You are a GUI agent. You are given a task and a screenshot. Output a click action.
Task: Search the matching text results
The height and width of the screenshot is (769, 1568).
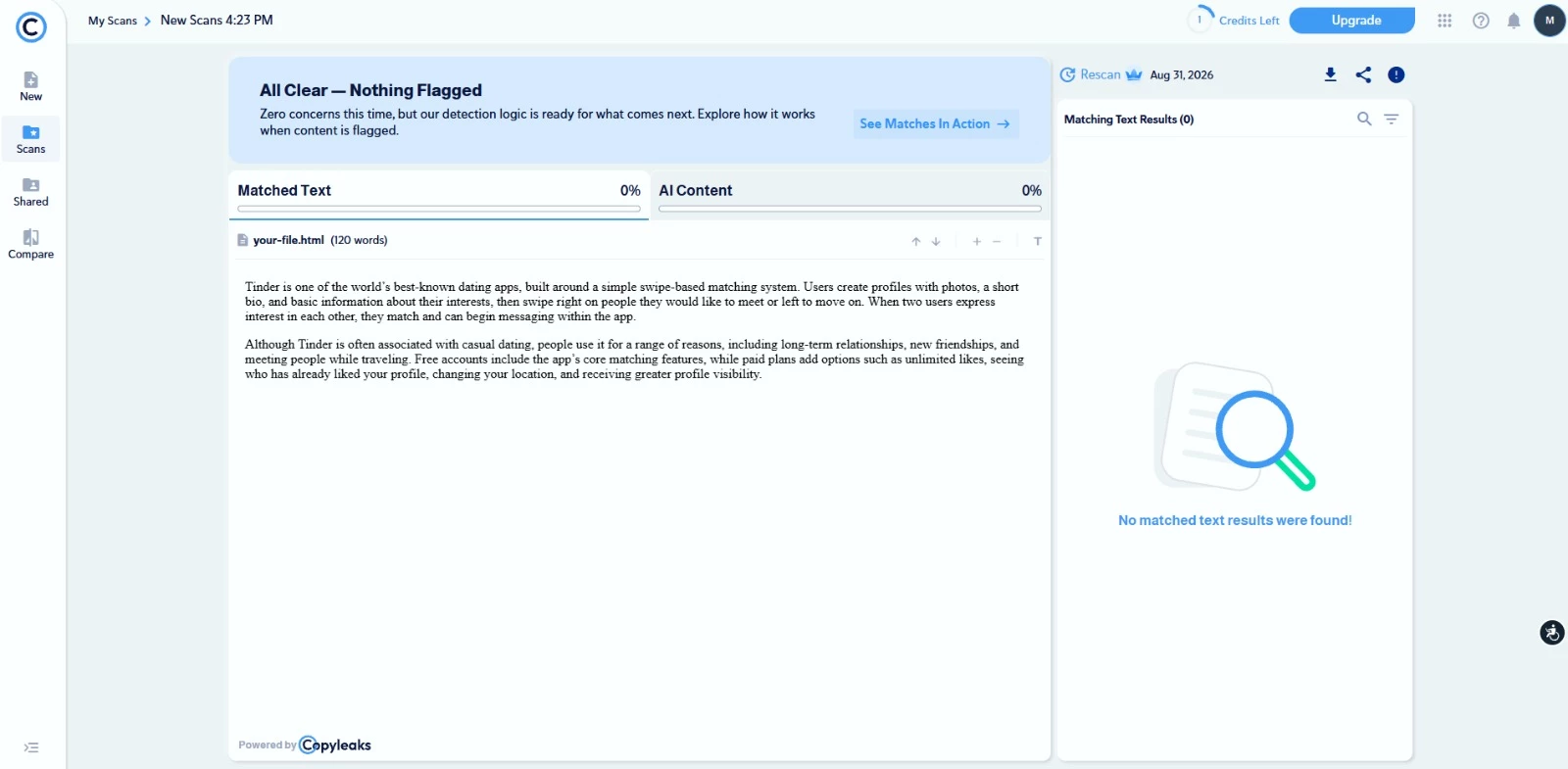coord(1364,119)
